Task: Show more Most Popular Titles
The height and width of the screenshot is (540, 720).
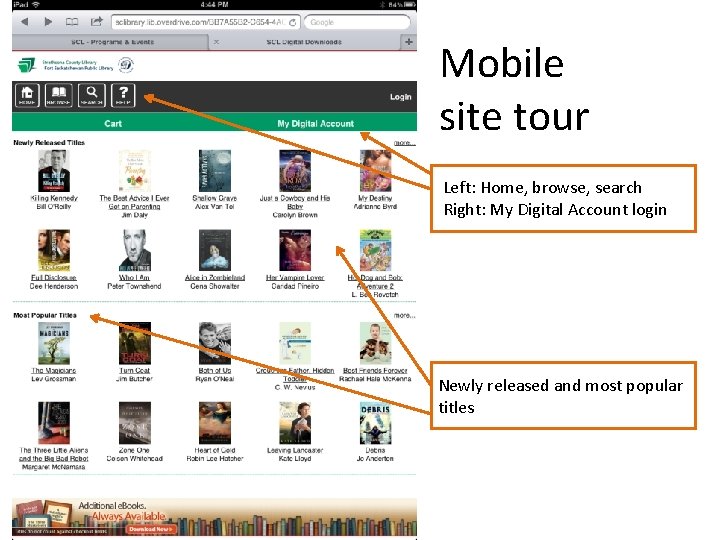Action: [x=405, y=315]
